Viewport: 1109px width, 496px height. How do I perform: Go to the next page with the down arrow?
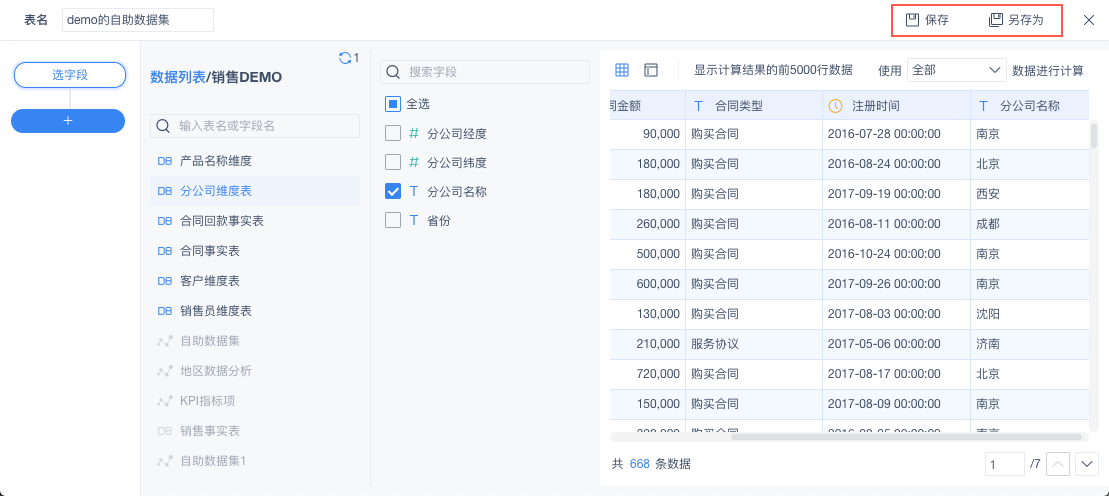pos(1087,464)
